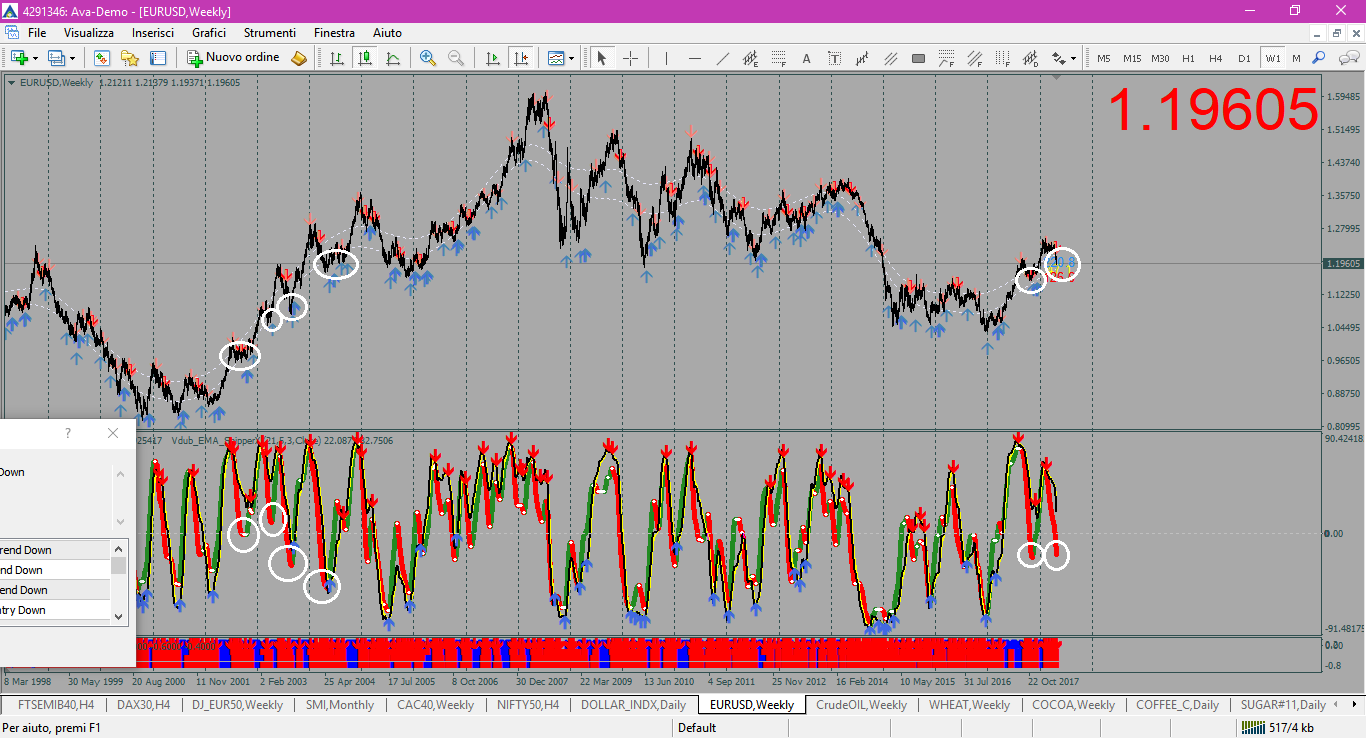1366x738 pixels.
Task: Switch chart to Bar Chart mode
Action: (x=337, y=58)
